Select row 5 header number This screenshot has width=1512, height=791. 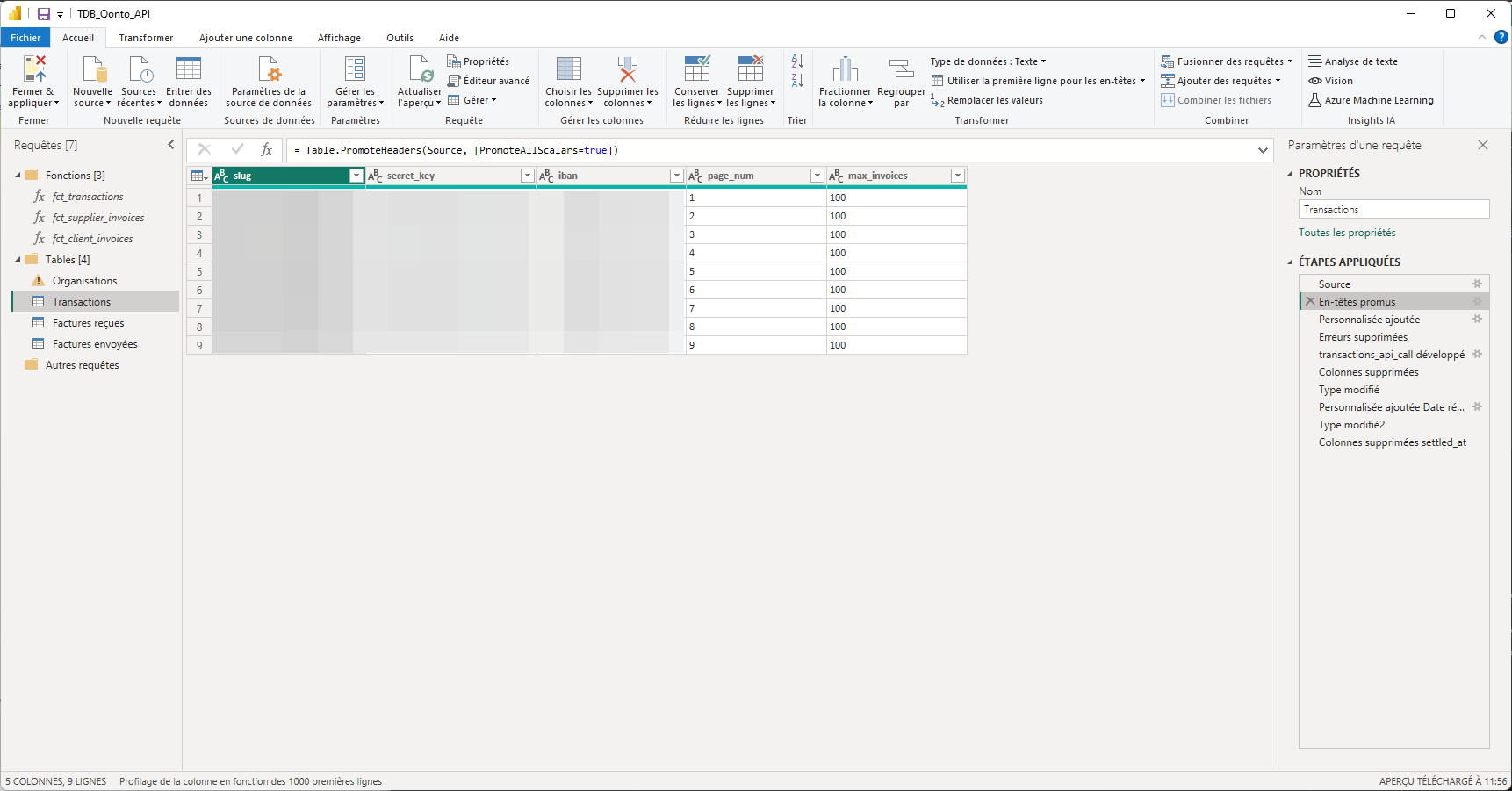click(x=199, y=271)
